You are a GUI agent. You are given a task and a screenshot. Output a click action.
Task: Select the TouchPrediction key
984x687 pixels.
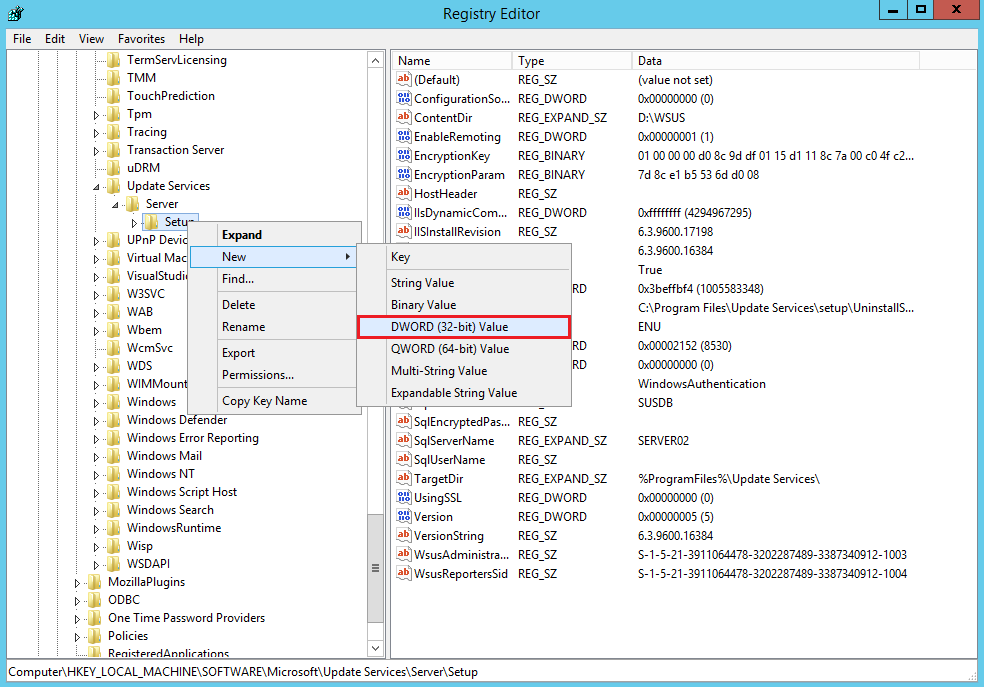click(x=171, y=95)
